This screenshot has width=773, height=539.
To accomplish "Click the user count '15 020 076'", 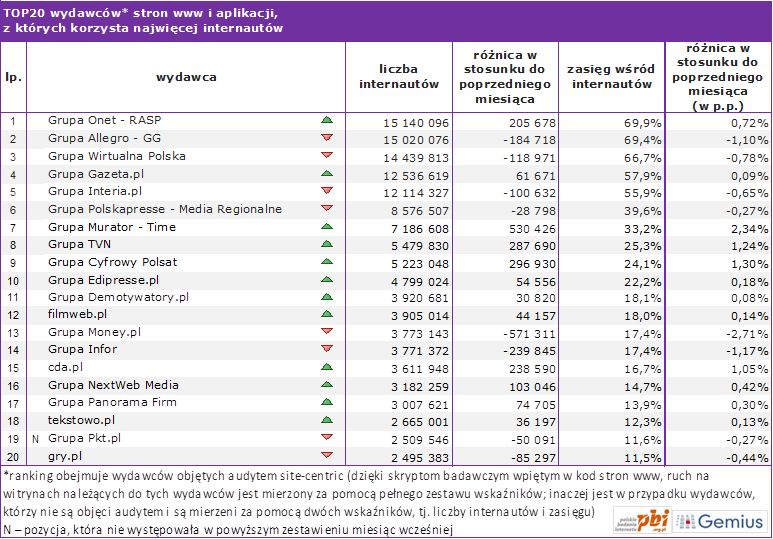I will click(x=416, y=141).
